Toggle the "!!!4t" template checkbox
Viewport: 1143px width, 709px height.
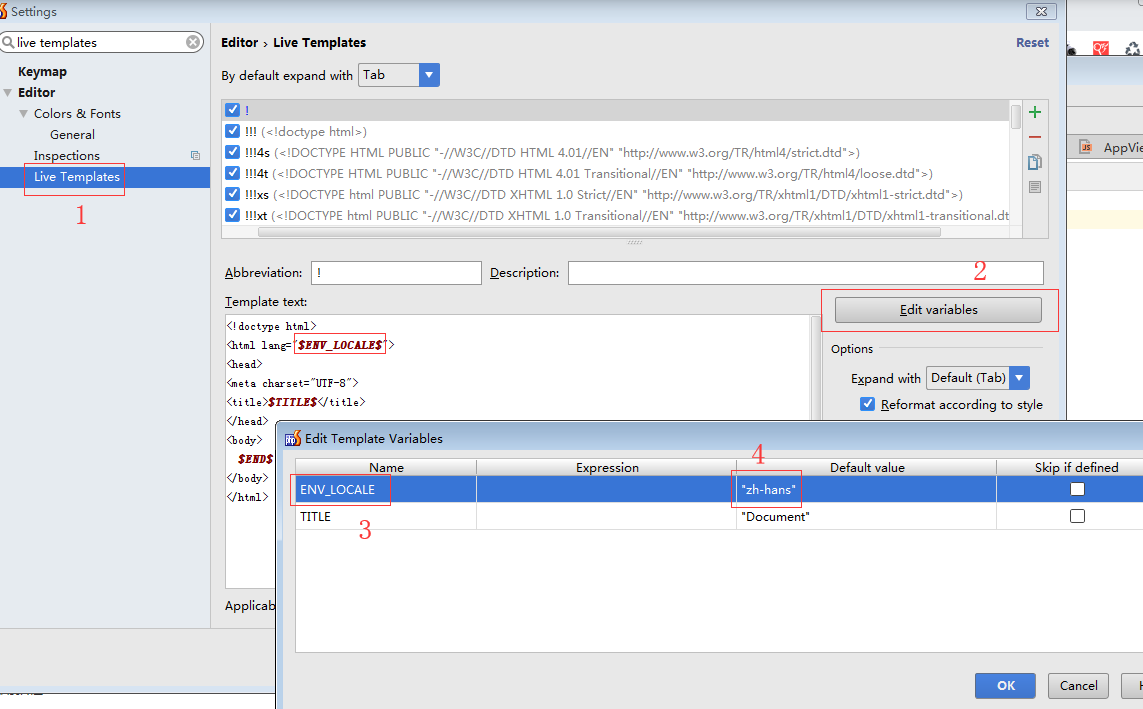233,173
